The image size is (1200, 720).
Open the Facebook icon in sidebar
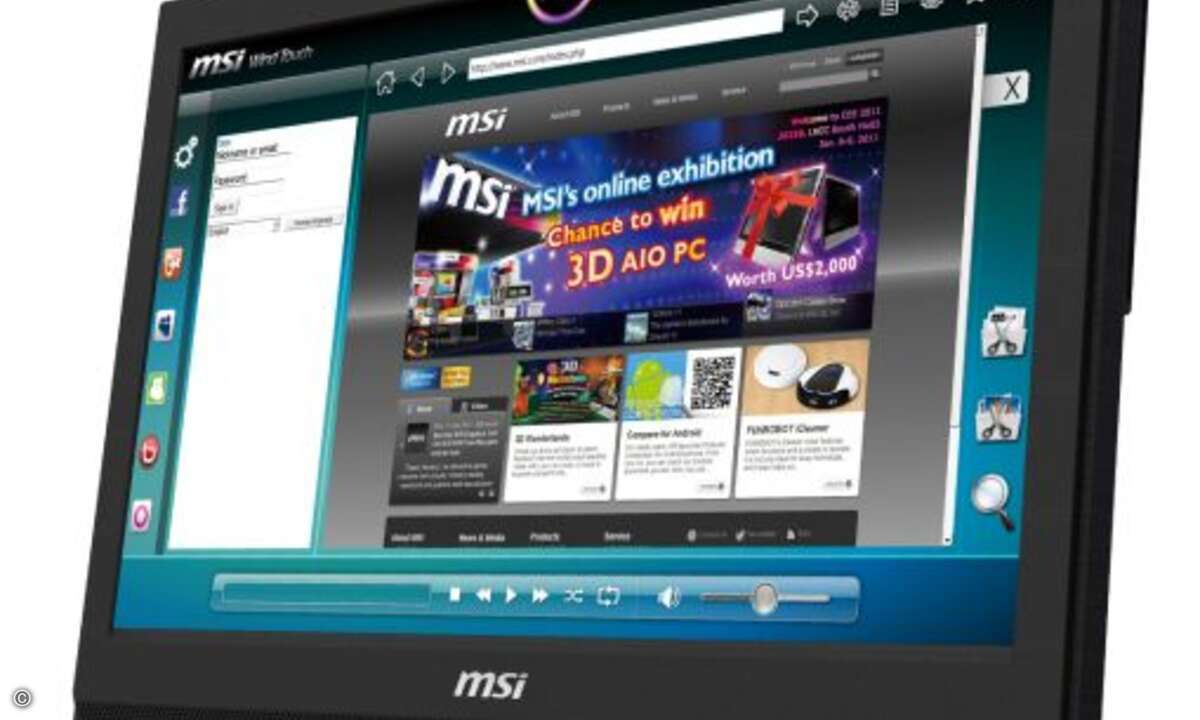(x=181, y=201)
